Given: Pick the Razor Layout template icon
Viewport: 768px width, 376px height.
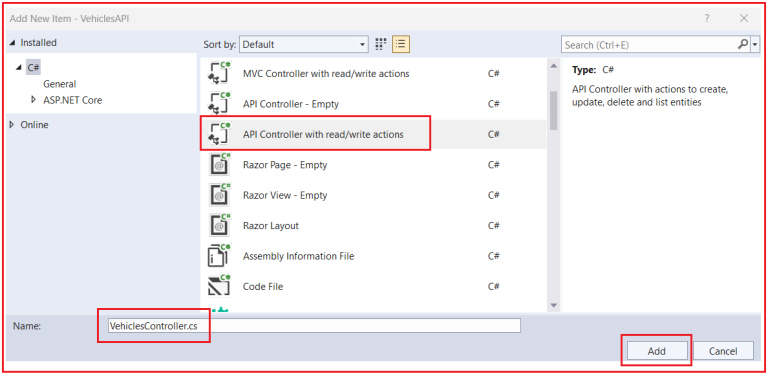Looking at the screenshot, I should pyautogui.click(x=219, y=226).
